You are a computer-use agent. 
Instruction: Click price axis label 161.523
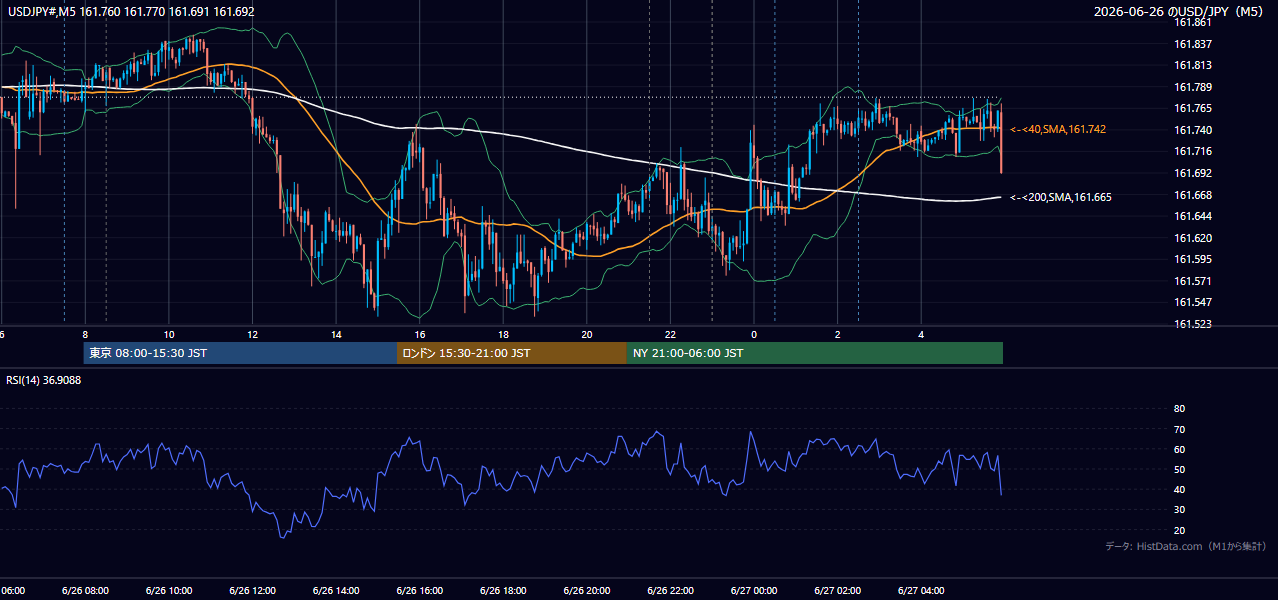click(x=1194, y=324)
